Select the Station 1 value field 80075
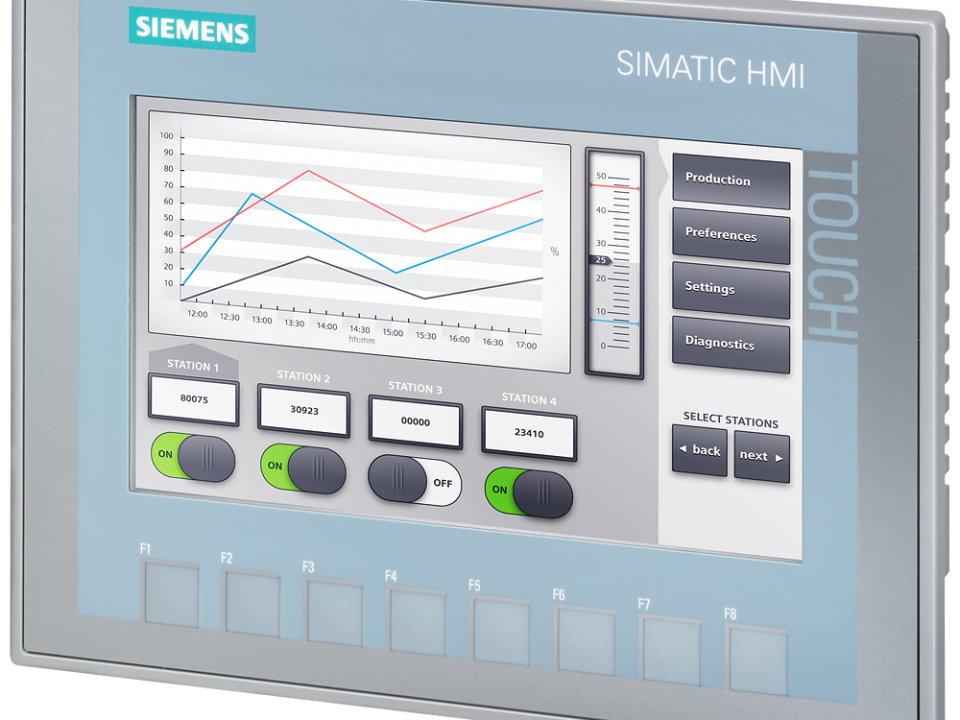The height and width of the screenshot is (720, 960). (x=193, y=399)
